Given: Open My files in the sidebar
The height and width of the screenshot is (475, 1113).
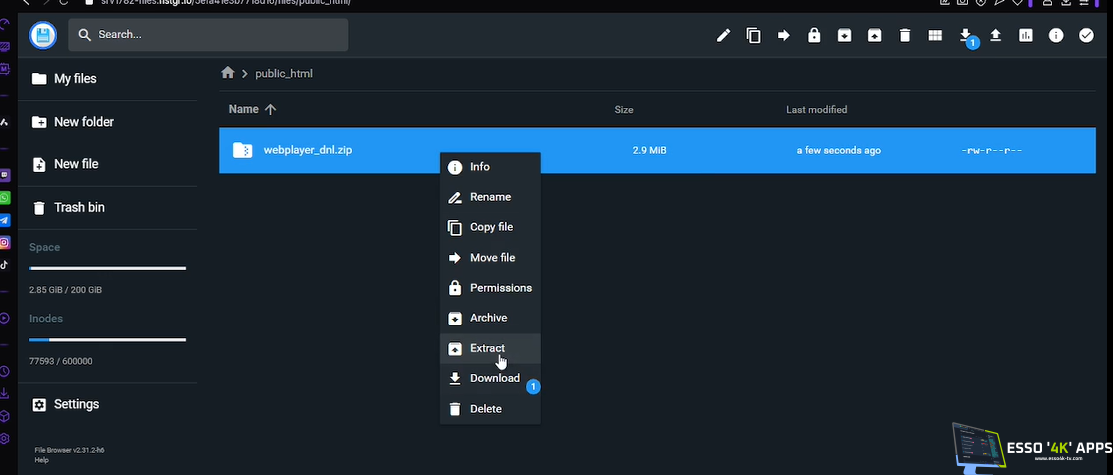Looking at the screenshot, I should (x=75, y=79).
